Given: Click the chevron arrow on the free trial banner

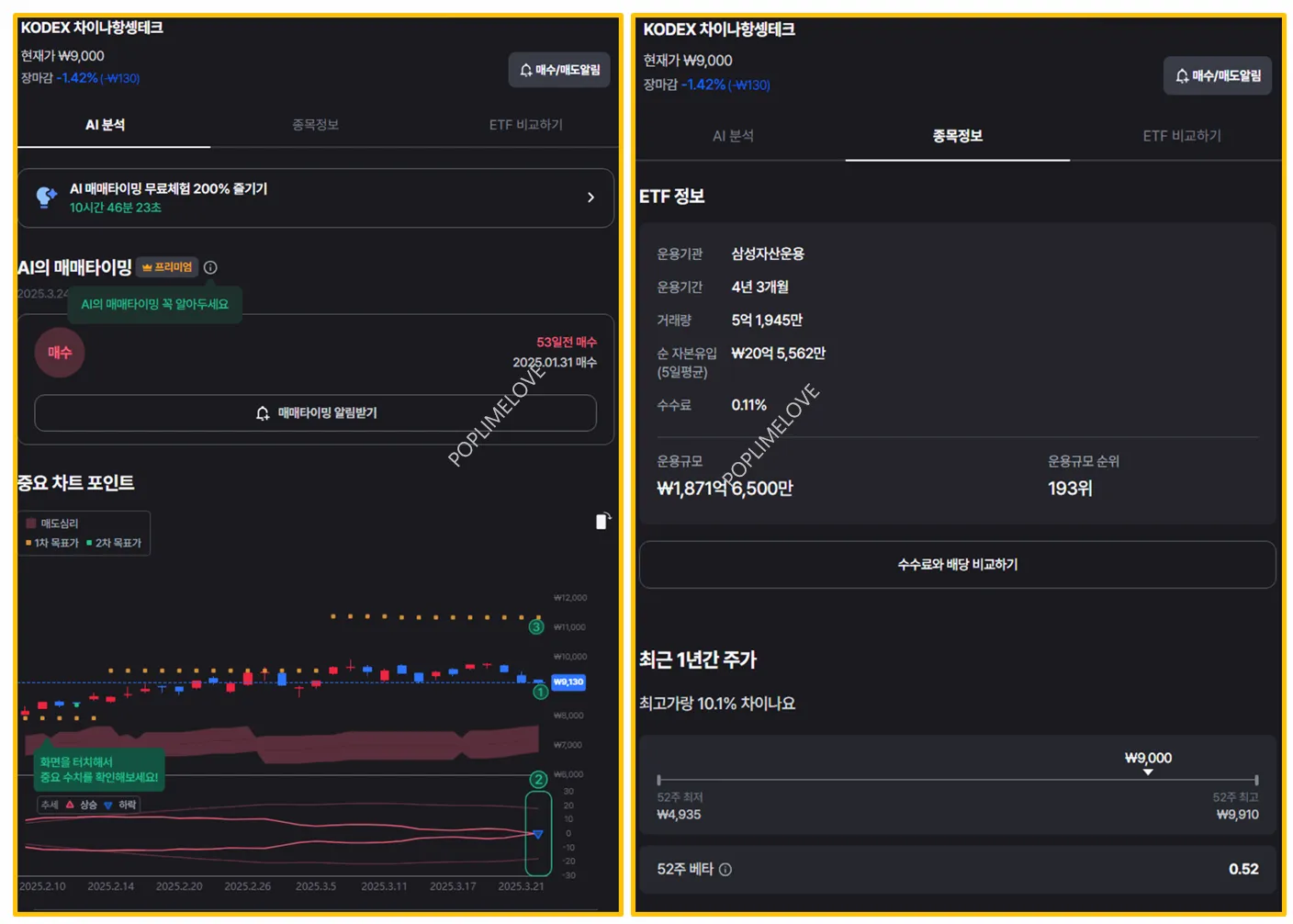Looking at the screenshot, I should [590, 197].
